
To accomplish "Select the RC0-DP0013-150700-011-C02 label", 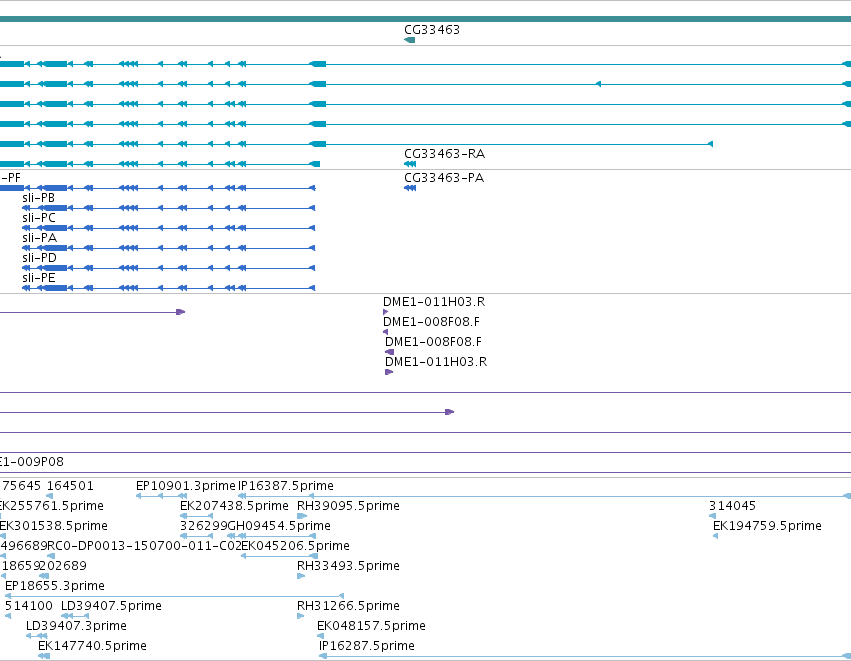I will [144, 546].
